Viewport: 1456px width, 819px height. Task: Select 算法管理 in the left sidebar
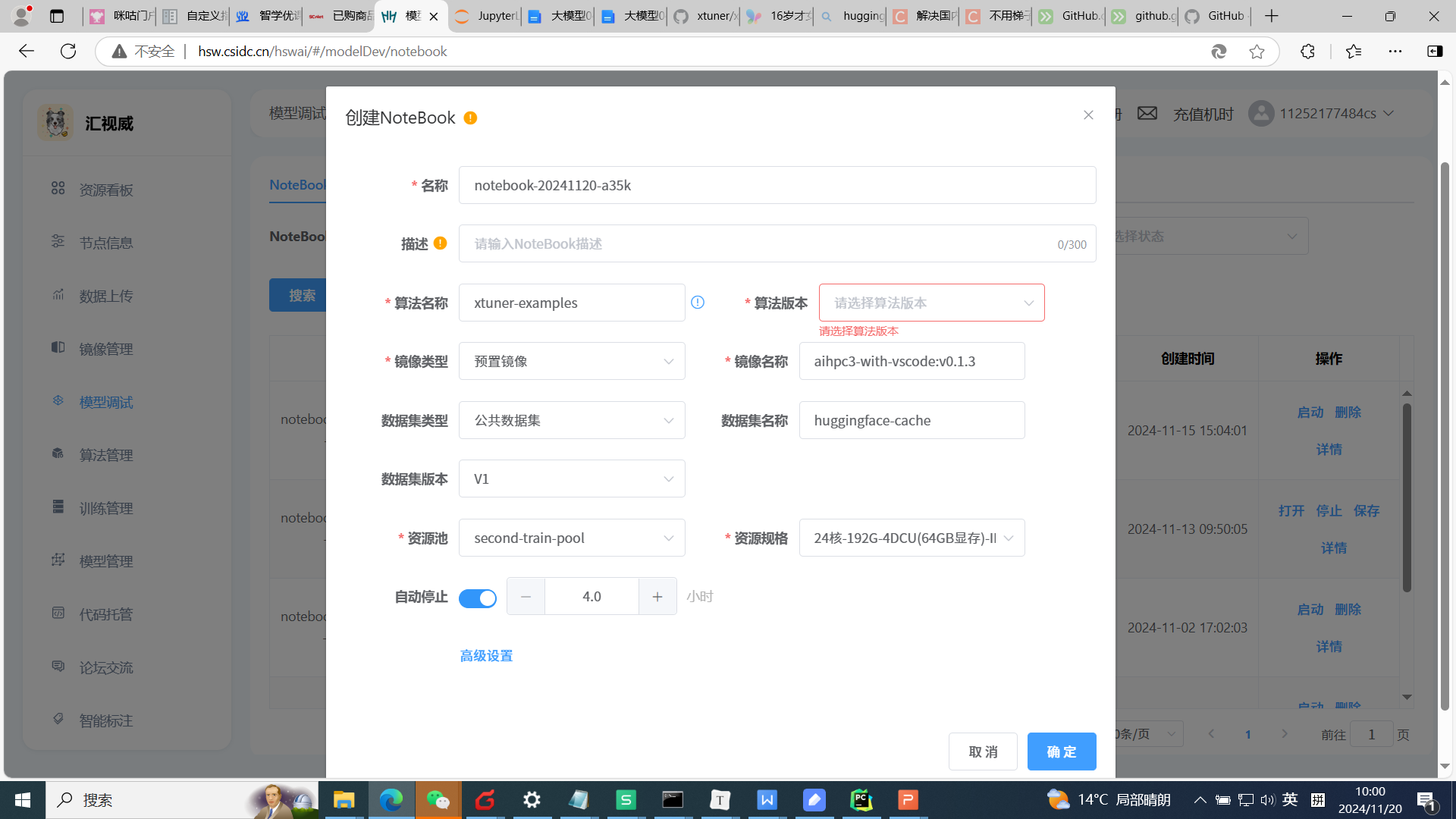coord(105,456)
